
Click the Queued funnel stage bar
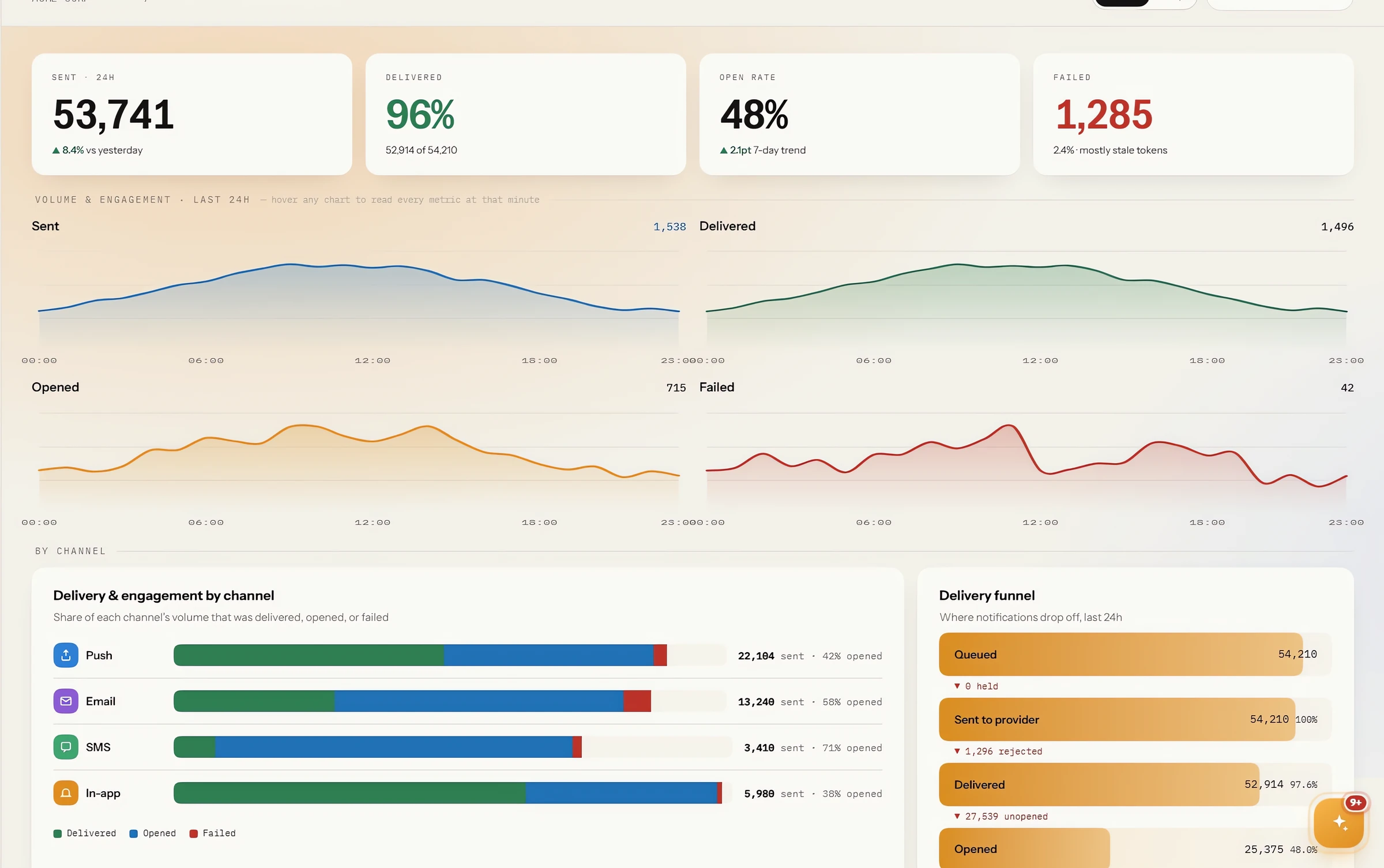[1135, 654]
